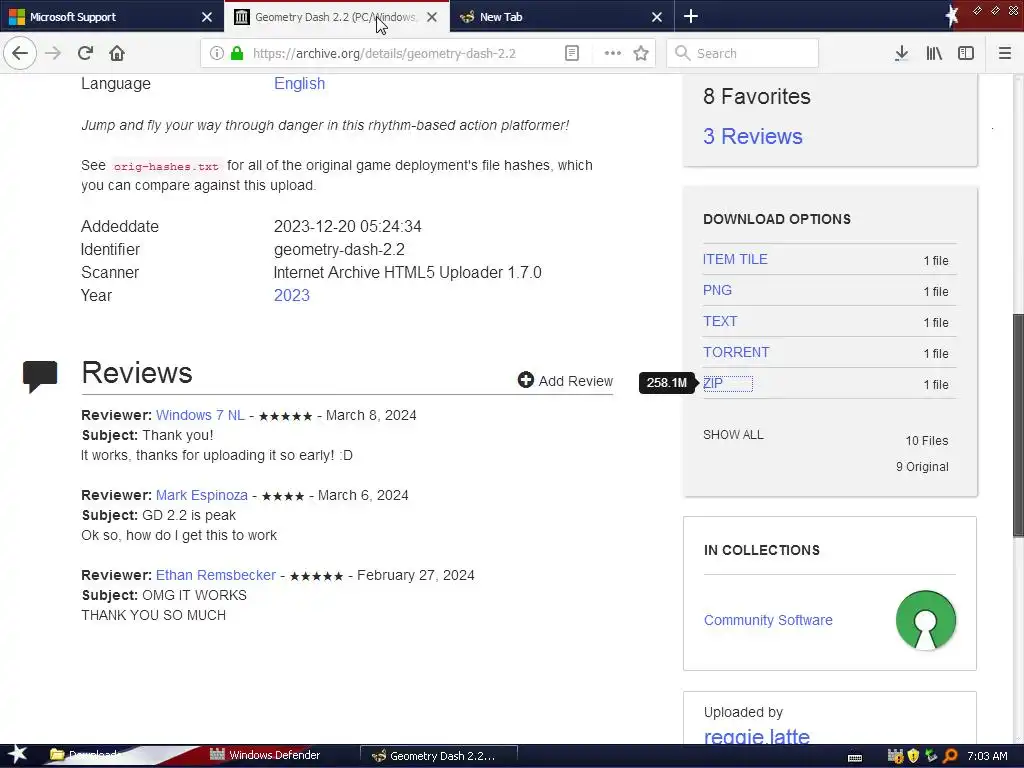Switch to the Geometry Dash 2.2 tab
The height and width of the screenshot is (768, 1024).
(x=336, y=17)
